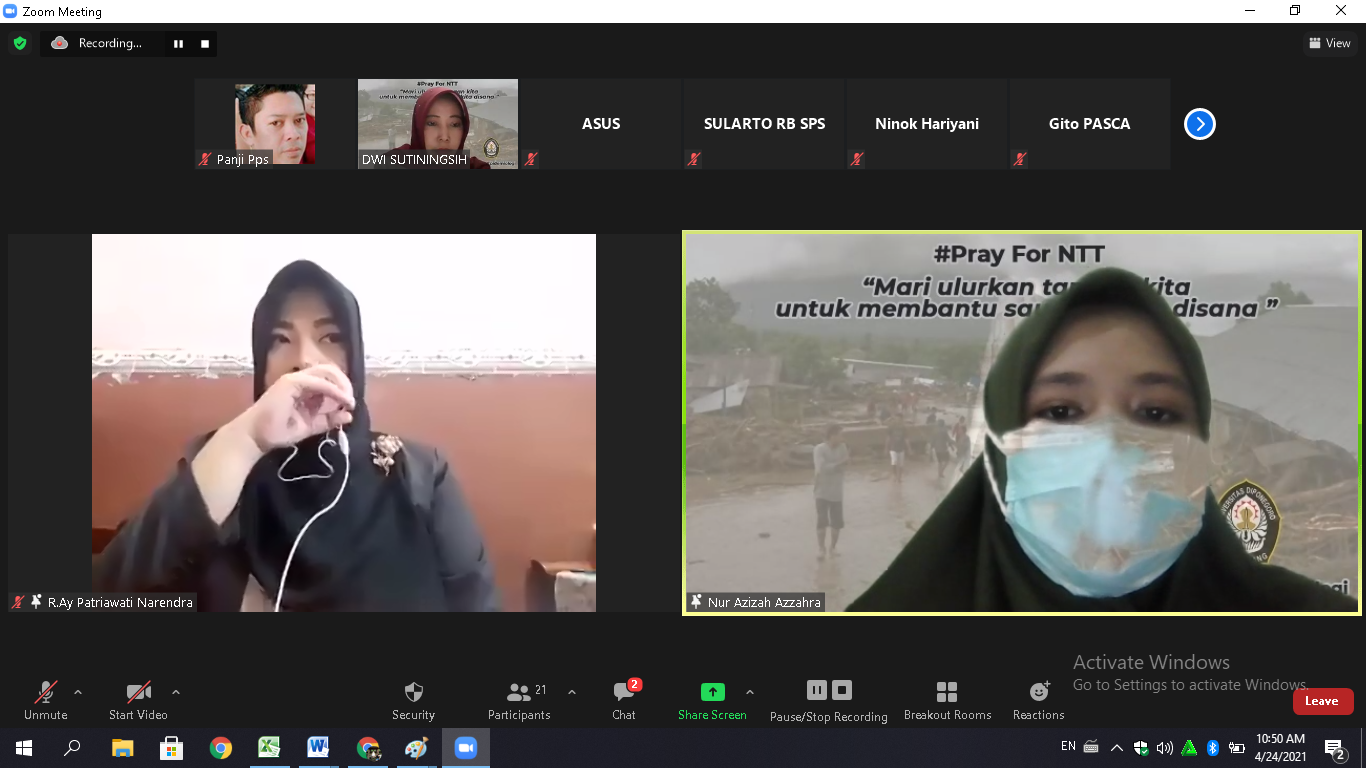Open Word from taskbar
This screenshot has width=1366, height=768.
click(x=318, y=748)
